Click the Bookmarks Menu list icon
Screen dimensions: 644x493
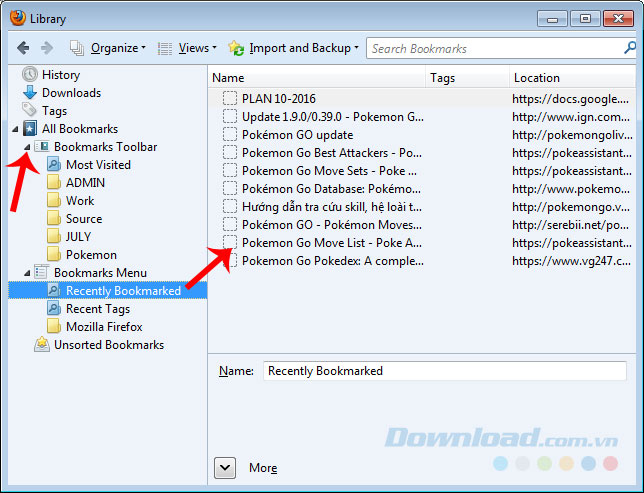point(41,272)
